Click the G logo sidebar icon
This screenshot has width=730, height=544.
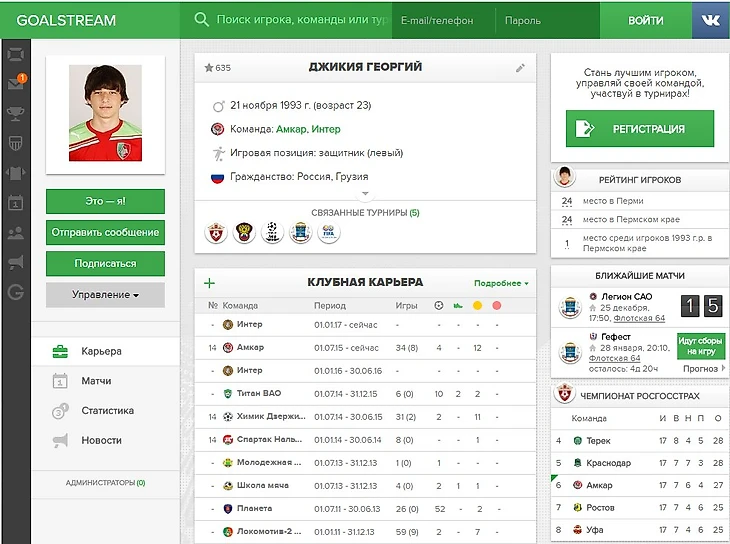click(16, 292)
